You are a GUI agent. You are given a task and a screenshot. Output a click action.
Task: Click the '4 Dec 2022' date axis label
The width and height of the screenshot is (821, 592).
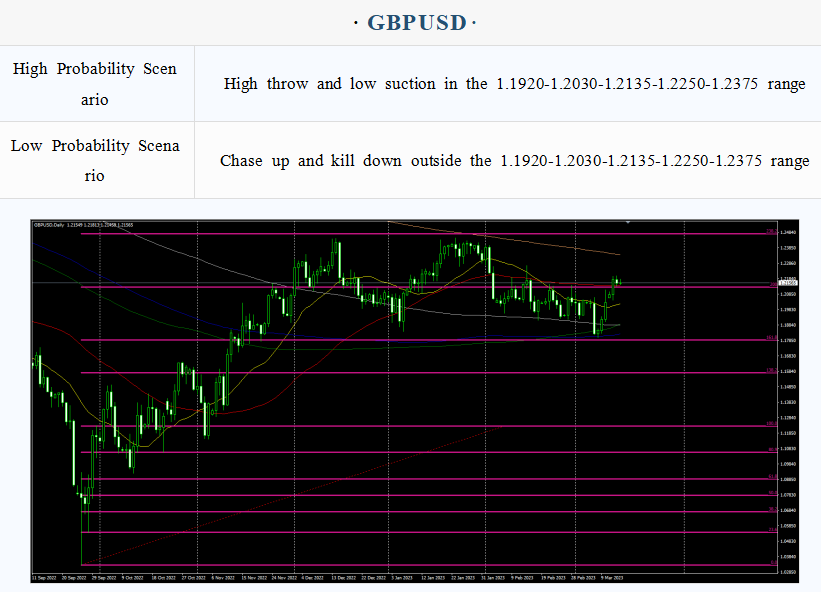pyautogui.click(x=313, y=578)
